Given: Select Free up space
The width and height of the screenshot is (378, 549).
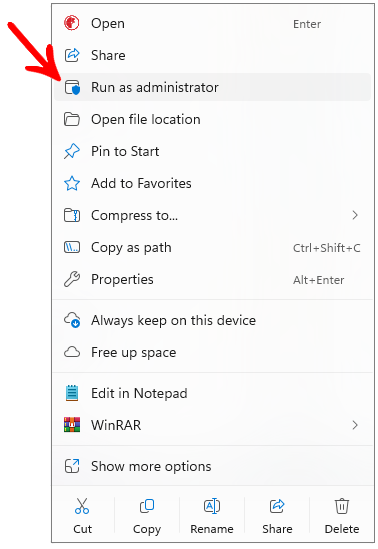Looking at the screenshot, I should click(212, 352).
